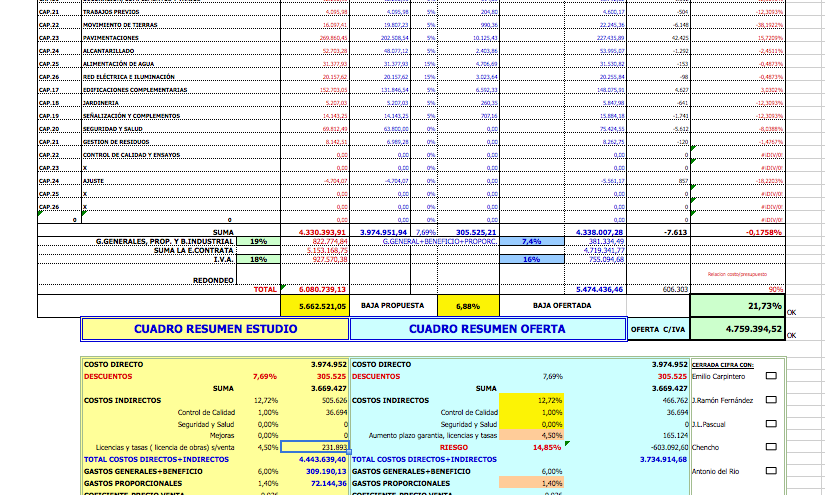Tick the Emilio Carpintero checkbox

click(x=771, y=376)
